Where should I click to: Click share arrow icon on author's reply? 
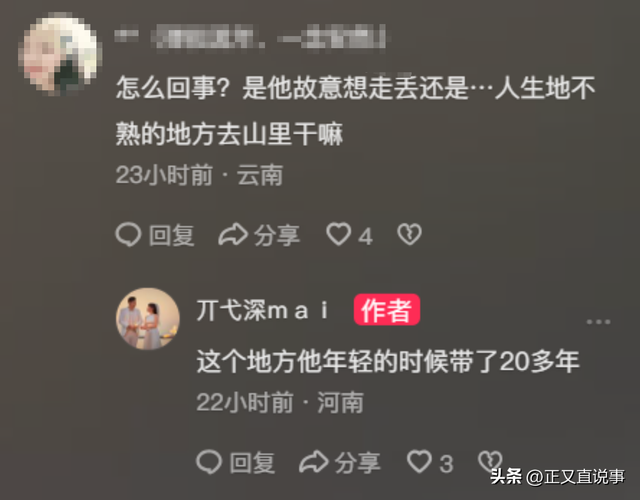(313, 462)
